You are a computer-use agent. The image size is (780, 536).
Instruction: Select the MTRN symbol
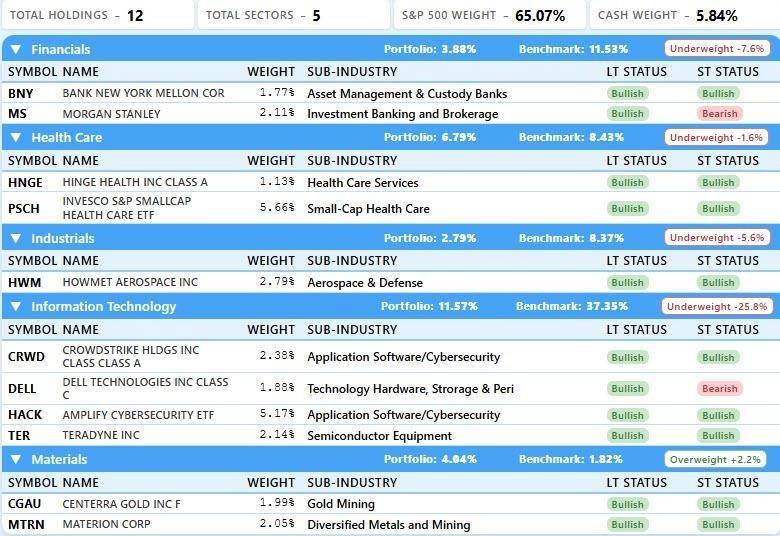[26, 525]
